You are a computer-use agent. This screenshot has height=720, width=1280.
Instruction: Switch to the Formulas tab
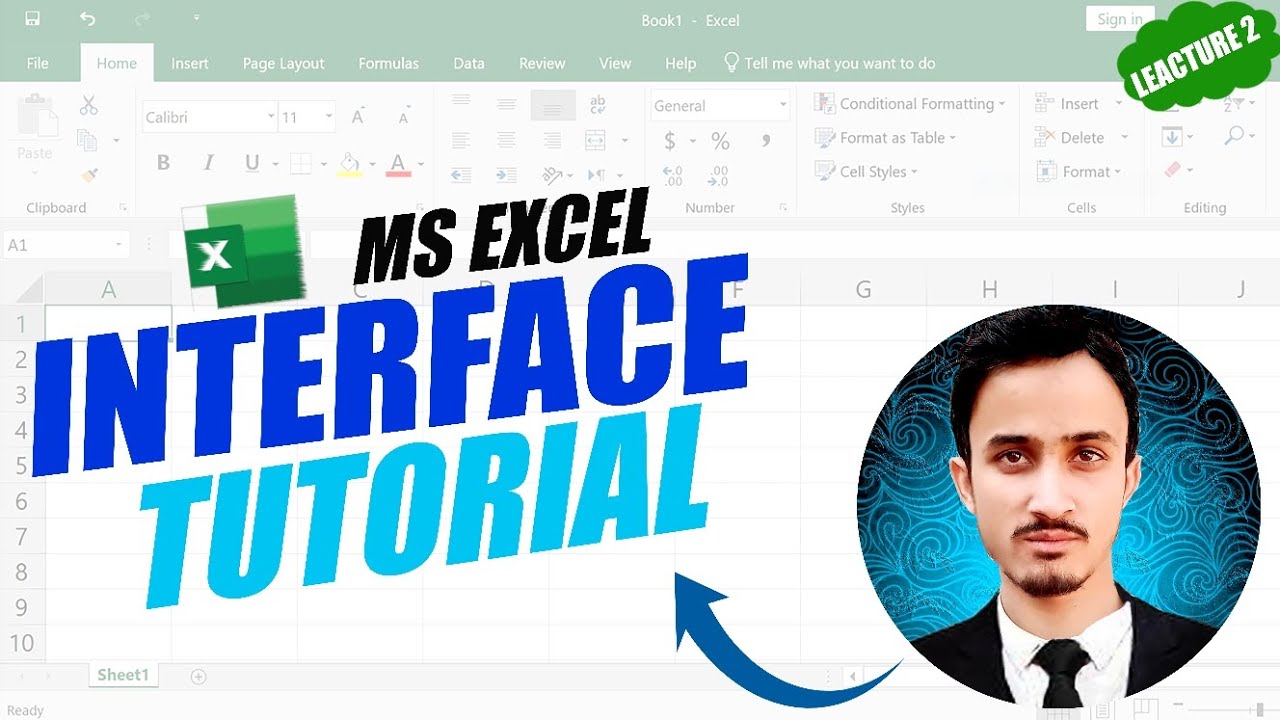coord(389,63)
